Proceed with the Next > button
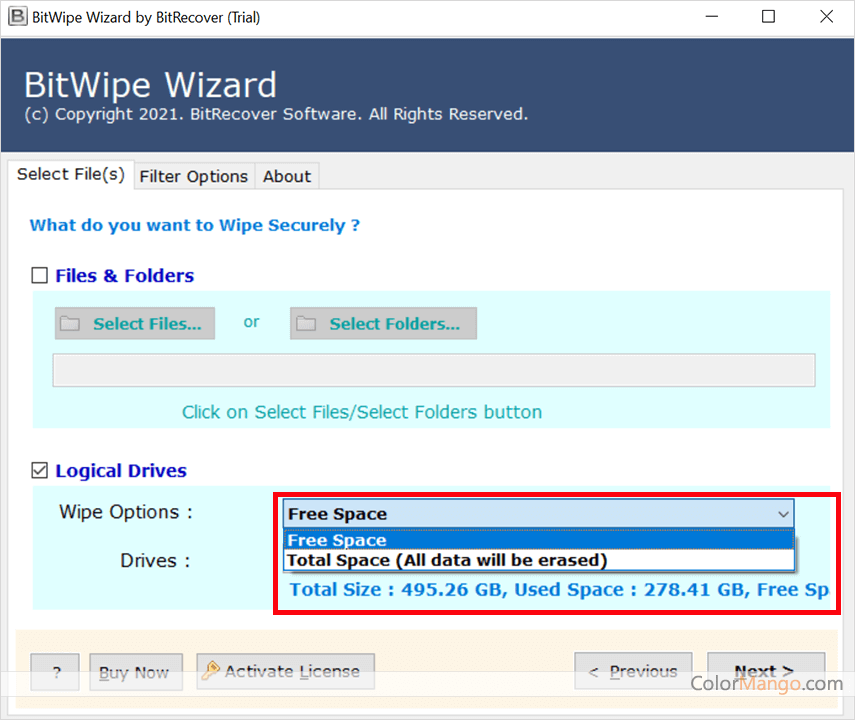Screen dimensions: 855x720 point(766,671)
